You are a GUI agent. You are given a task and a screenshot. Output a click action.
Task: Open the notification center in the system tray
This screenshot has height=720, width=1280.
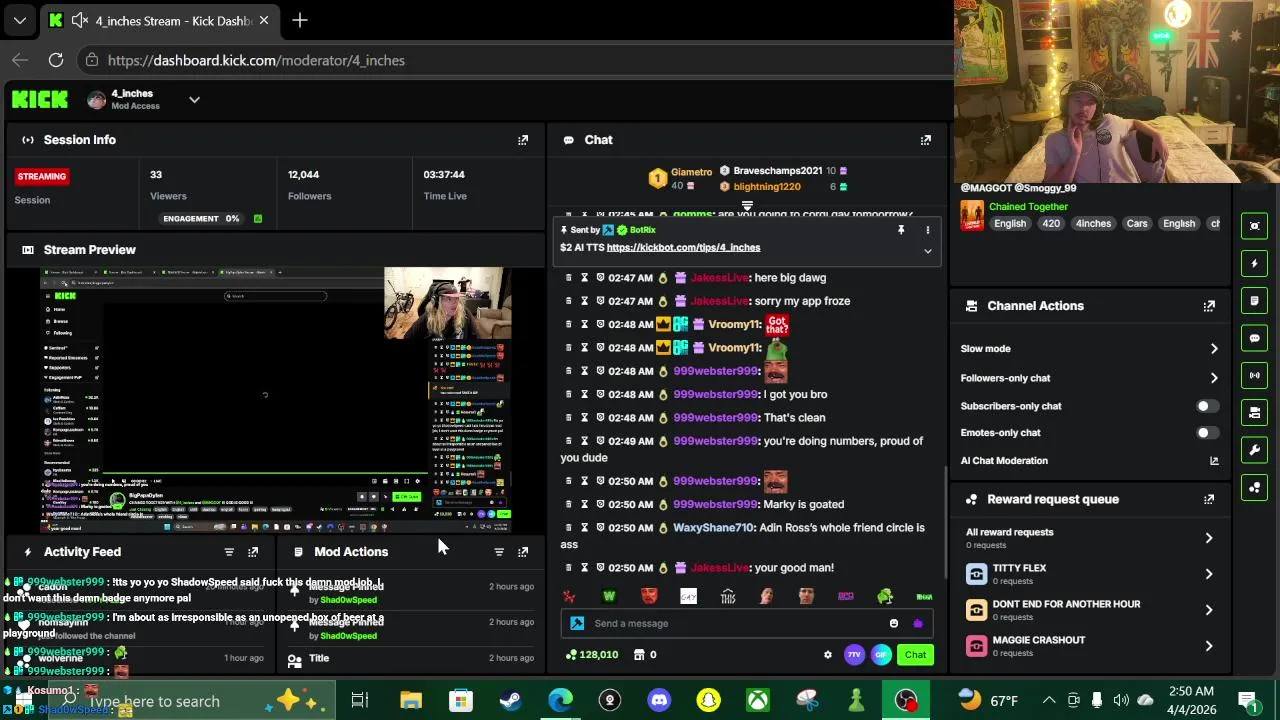point(1247,700)
